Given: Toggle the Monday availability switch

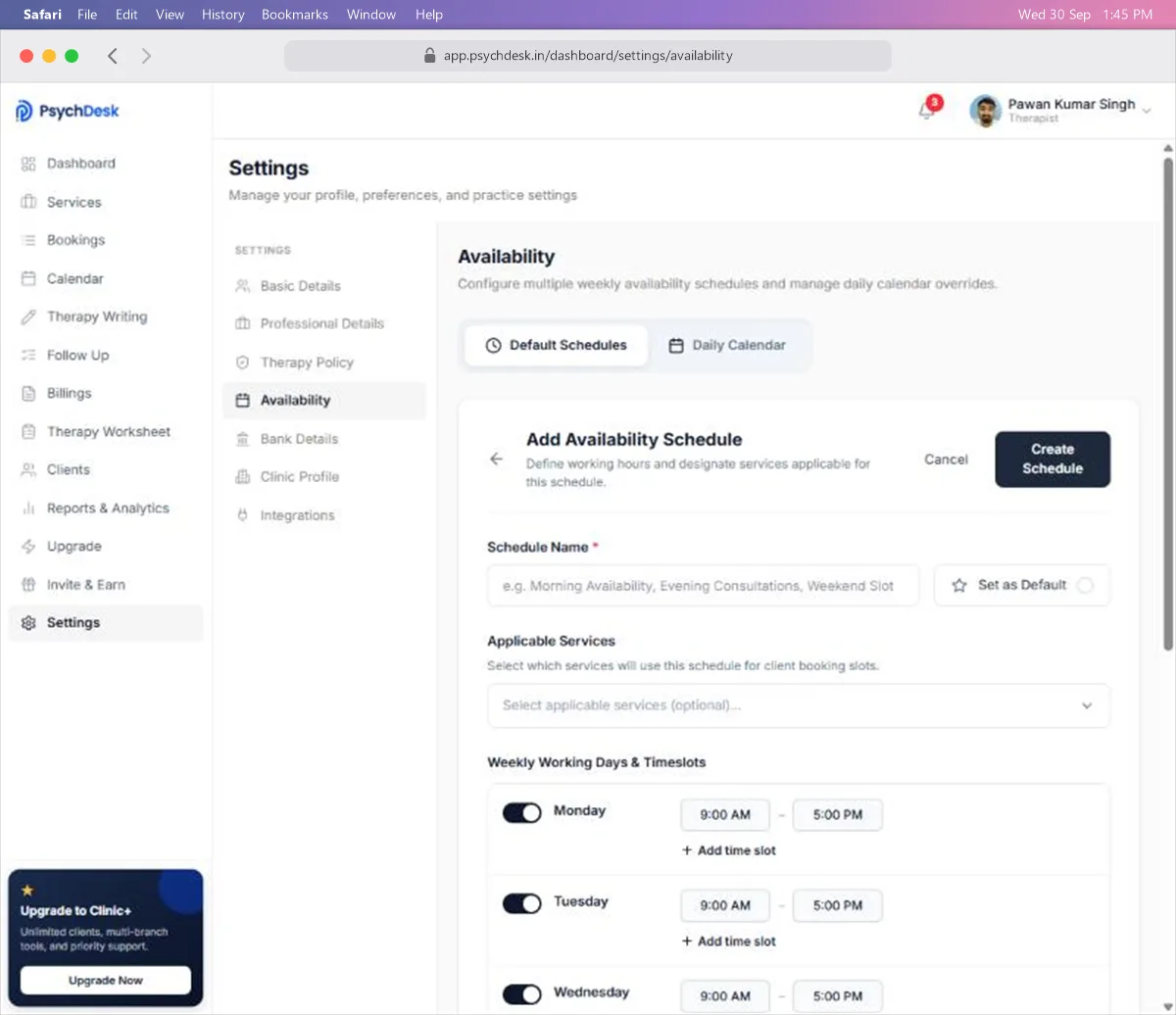Looking at the screenshot, I should point(522,813).
